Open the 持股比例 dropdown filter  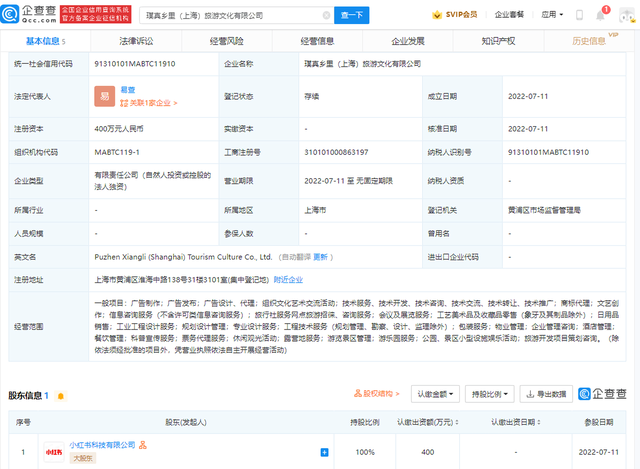click(489, 394)
